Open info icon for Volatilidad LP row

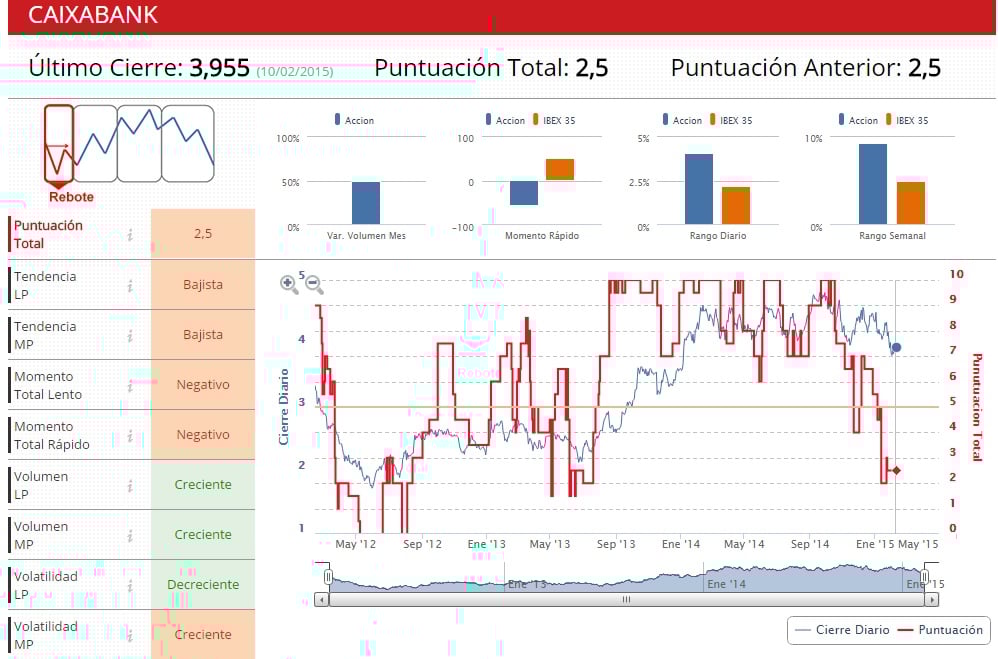pos(130,586)
